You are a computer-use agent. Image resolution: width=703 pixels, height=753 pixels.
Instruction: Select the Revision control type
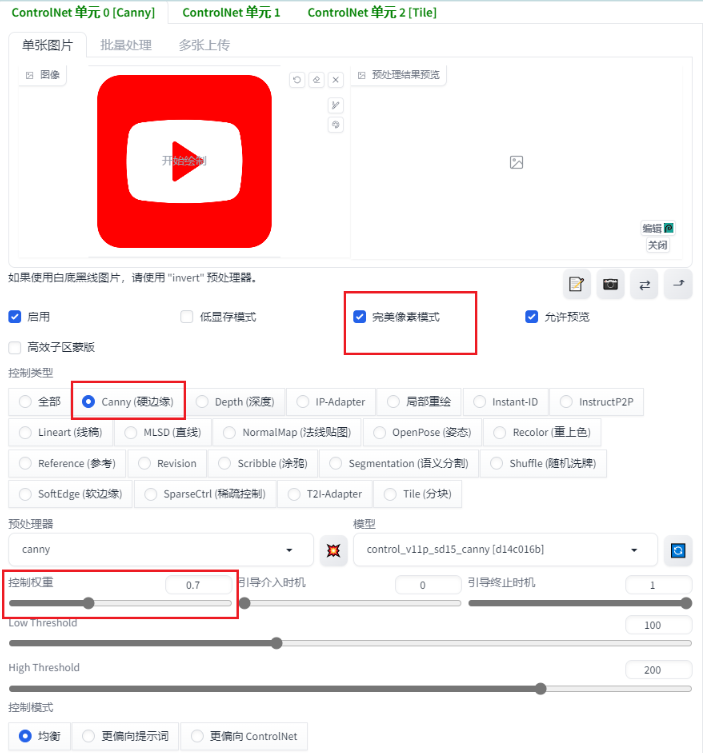tap(167, 463)
